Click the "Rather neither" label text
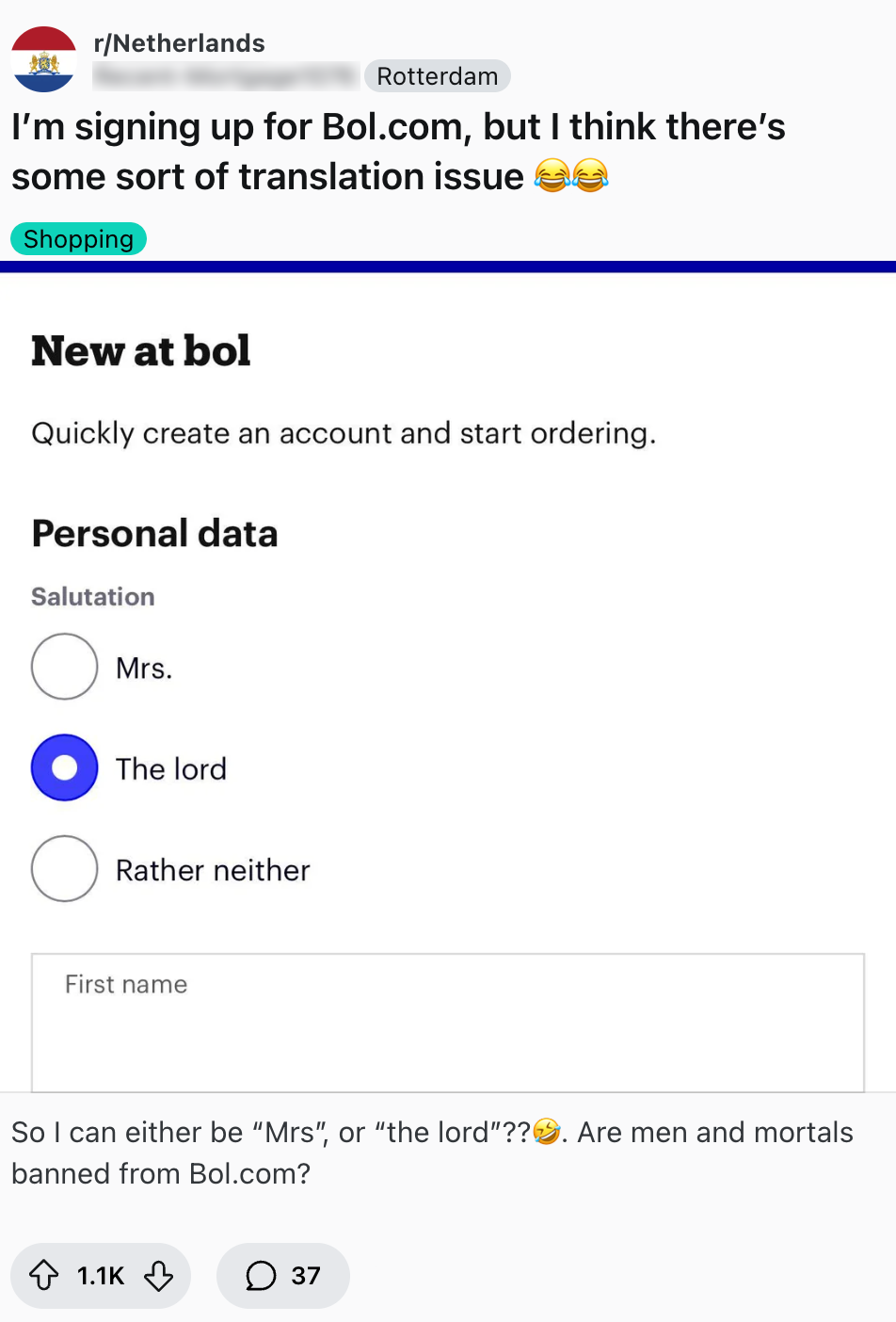Image resolution: width=896 pixels, height=1322 pixels. point(213,870)
